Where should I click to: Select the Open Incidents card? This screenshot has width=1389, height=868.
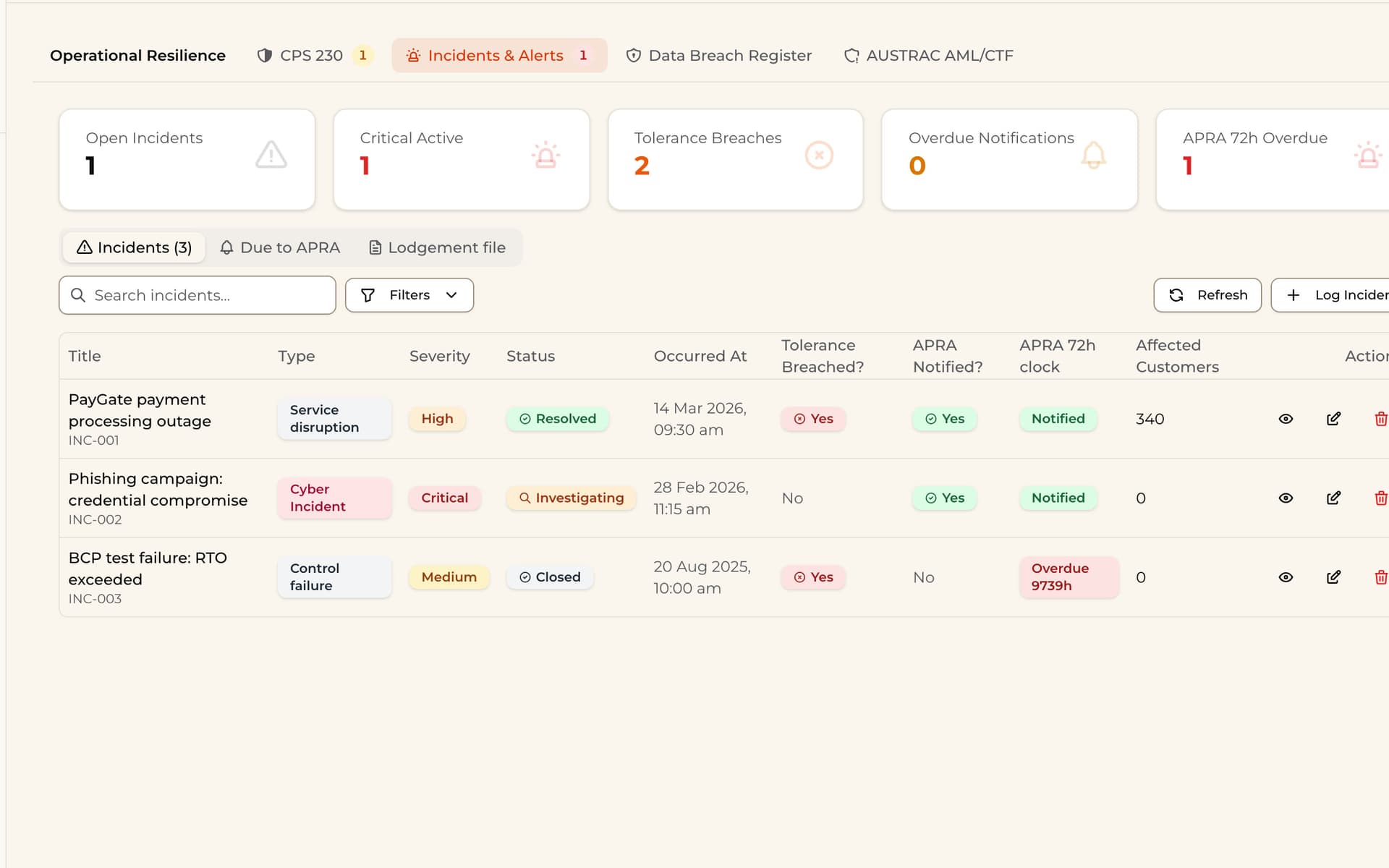(x=187, y=160)
